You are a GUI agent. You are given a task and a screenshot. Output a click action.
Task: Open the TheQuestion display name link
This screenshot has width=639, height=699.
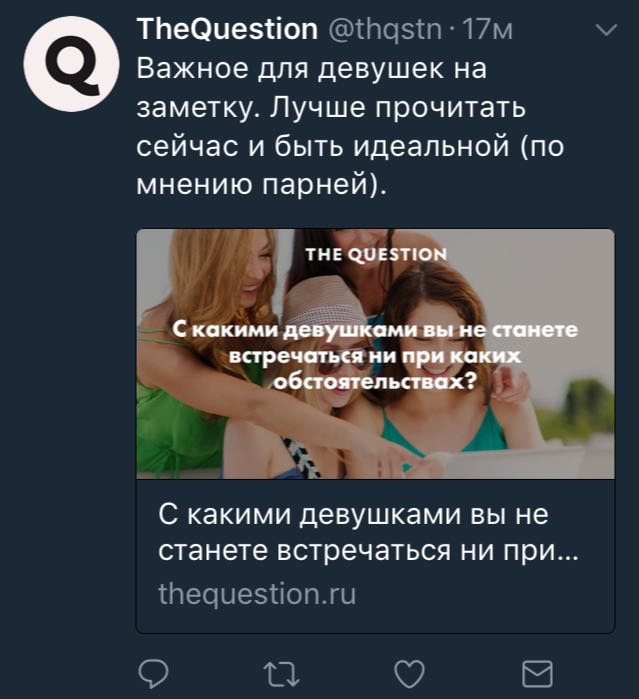click(227, 29)
